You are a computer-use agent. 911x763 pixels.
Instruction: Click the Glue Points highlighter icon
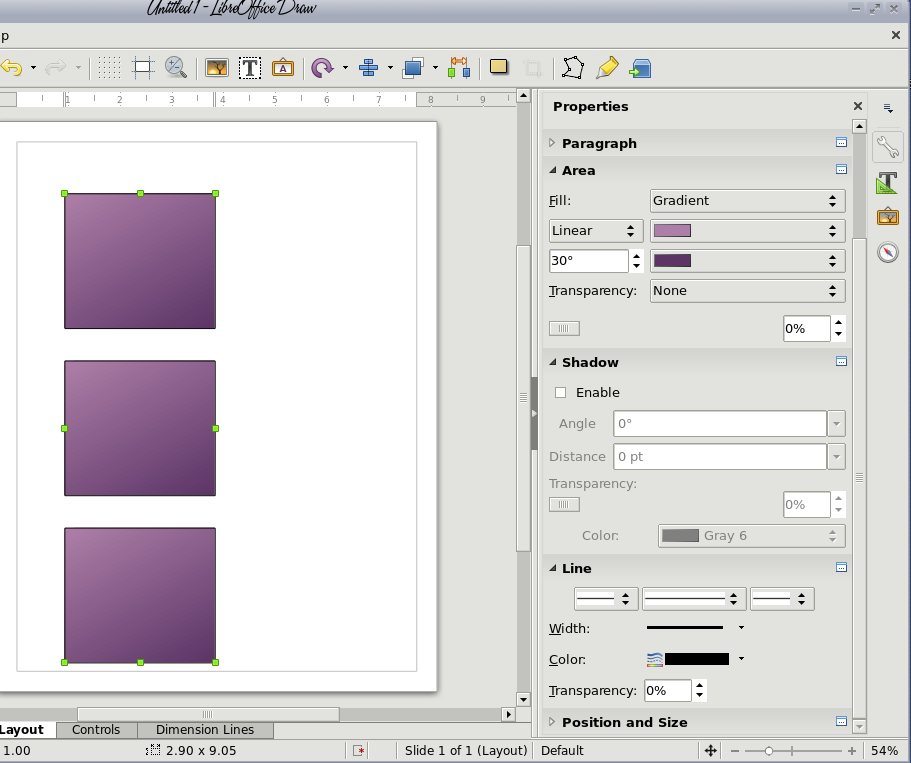tap(607, 68)
